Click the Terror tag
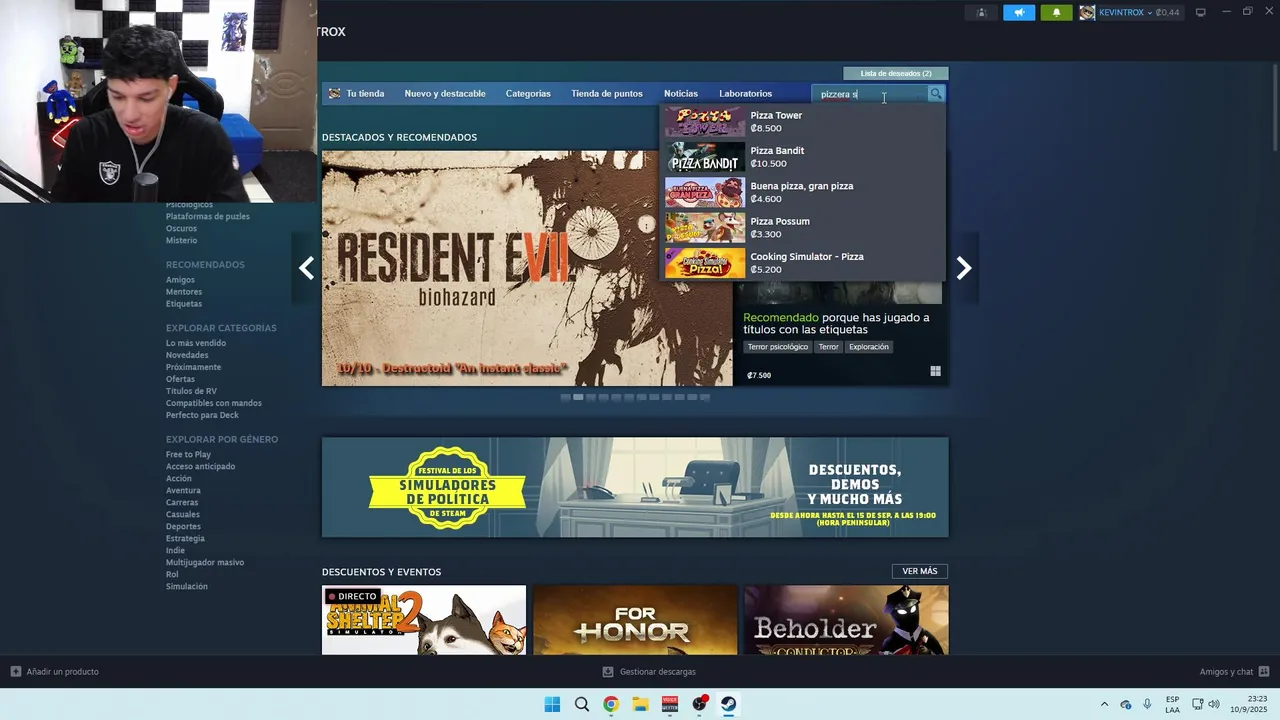 tap(828, 347)
